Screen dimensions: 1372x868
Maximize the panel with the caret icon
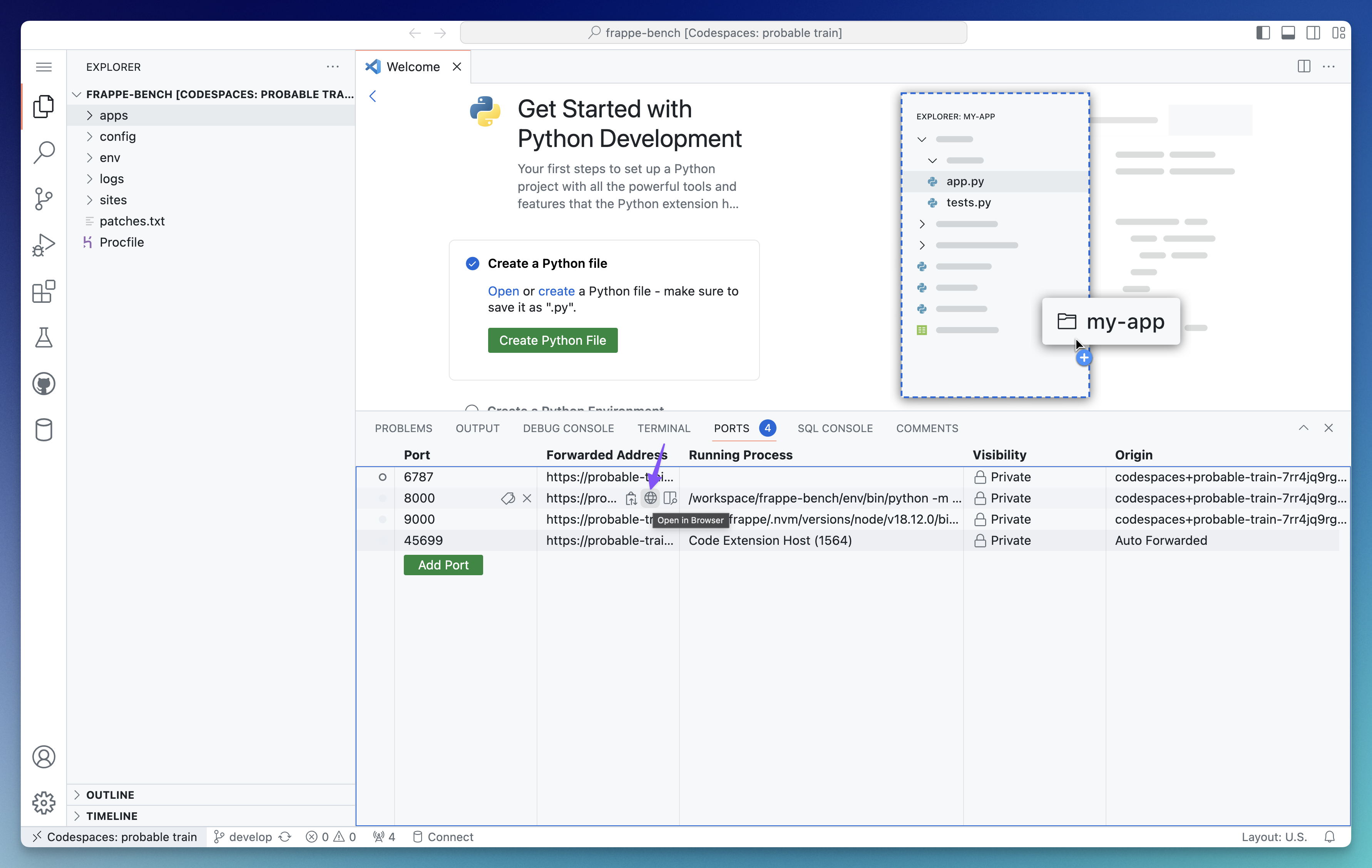[1303, 428]
